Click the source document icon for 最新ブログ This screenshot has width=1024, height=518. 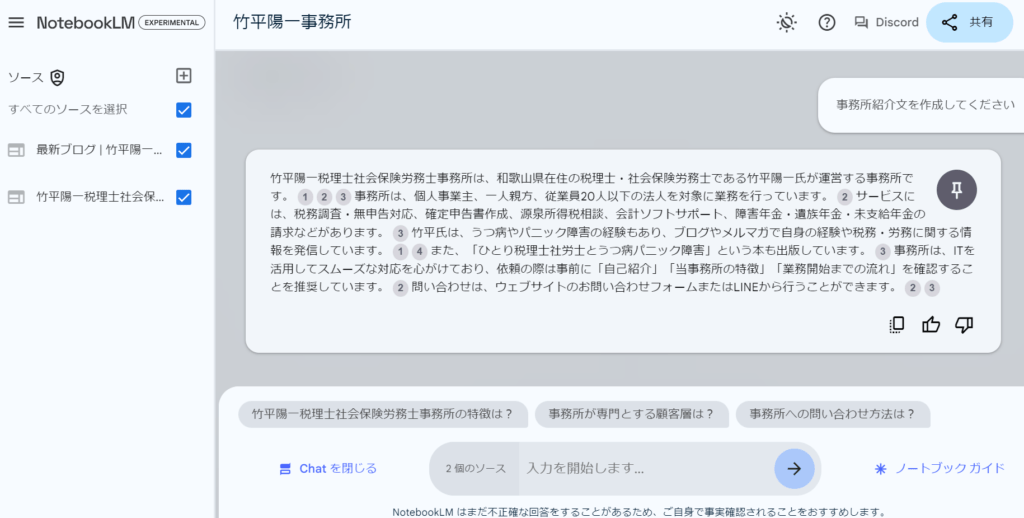point(16,150)
